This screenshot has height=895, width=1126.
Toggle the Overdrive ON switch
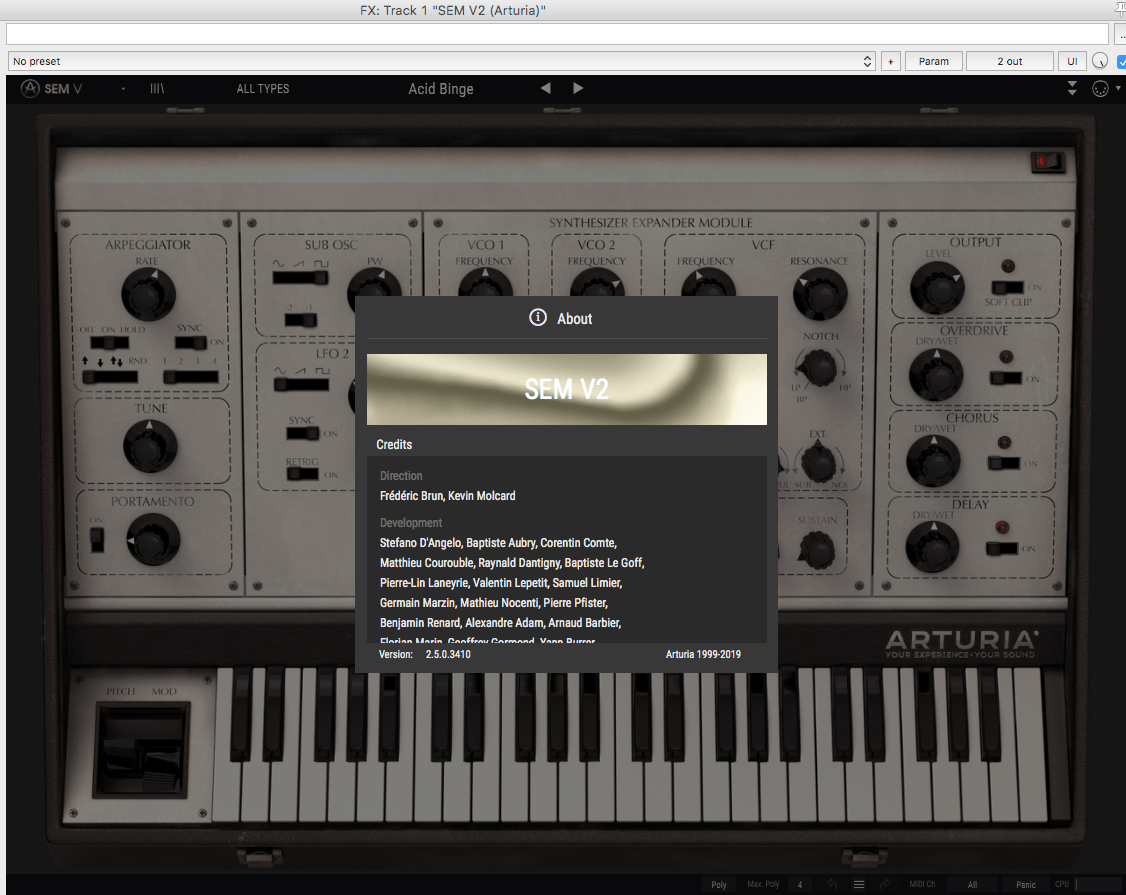(1006, 379)
